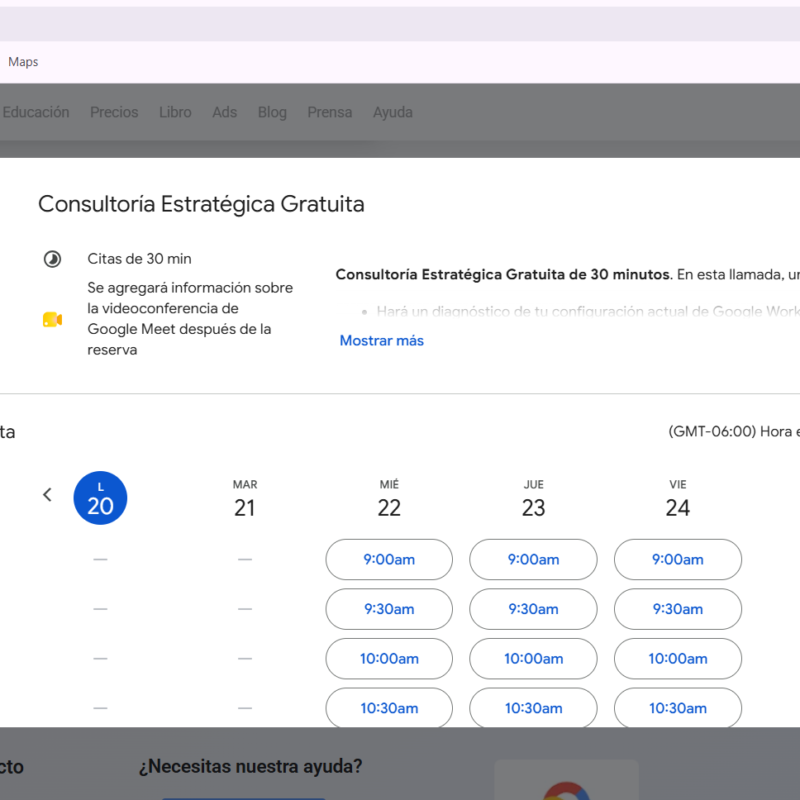
Task: Book 9:00am slot on Friday 24
Action: click(678, 560)
